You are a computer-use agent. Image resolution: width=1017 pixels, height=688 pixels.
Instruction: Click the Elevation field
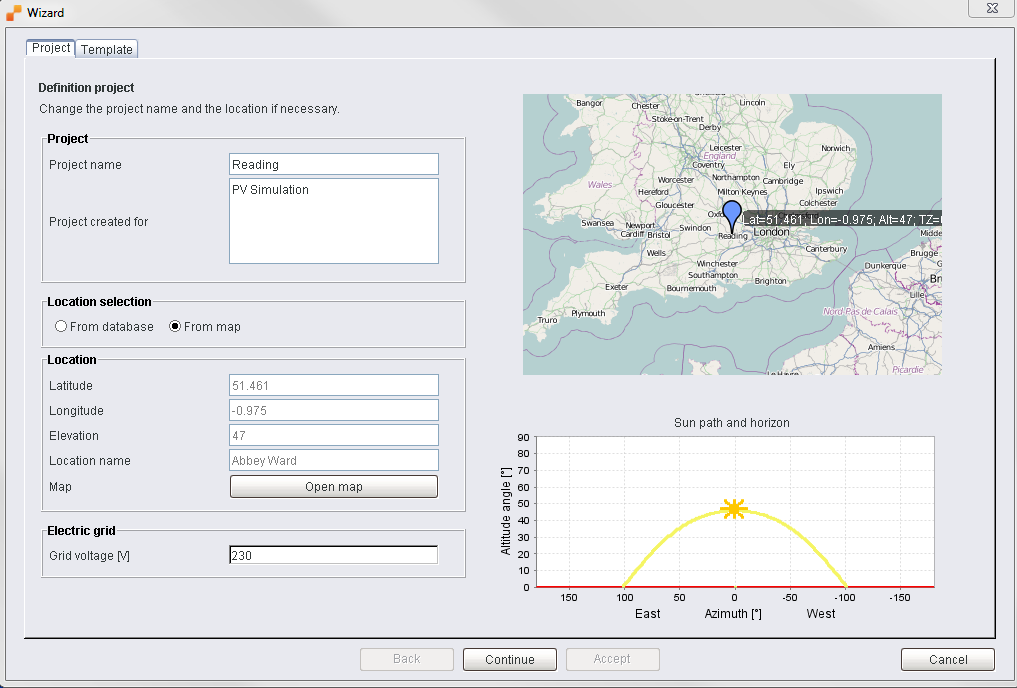(333, 436)
